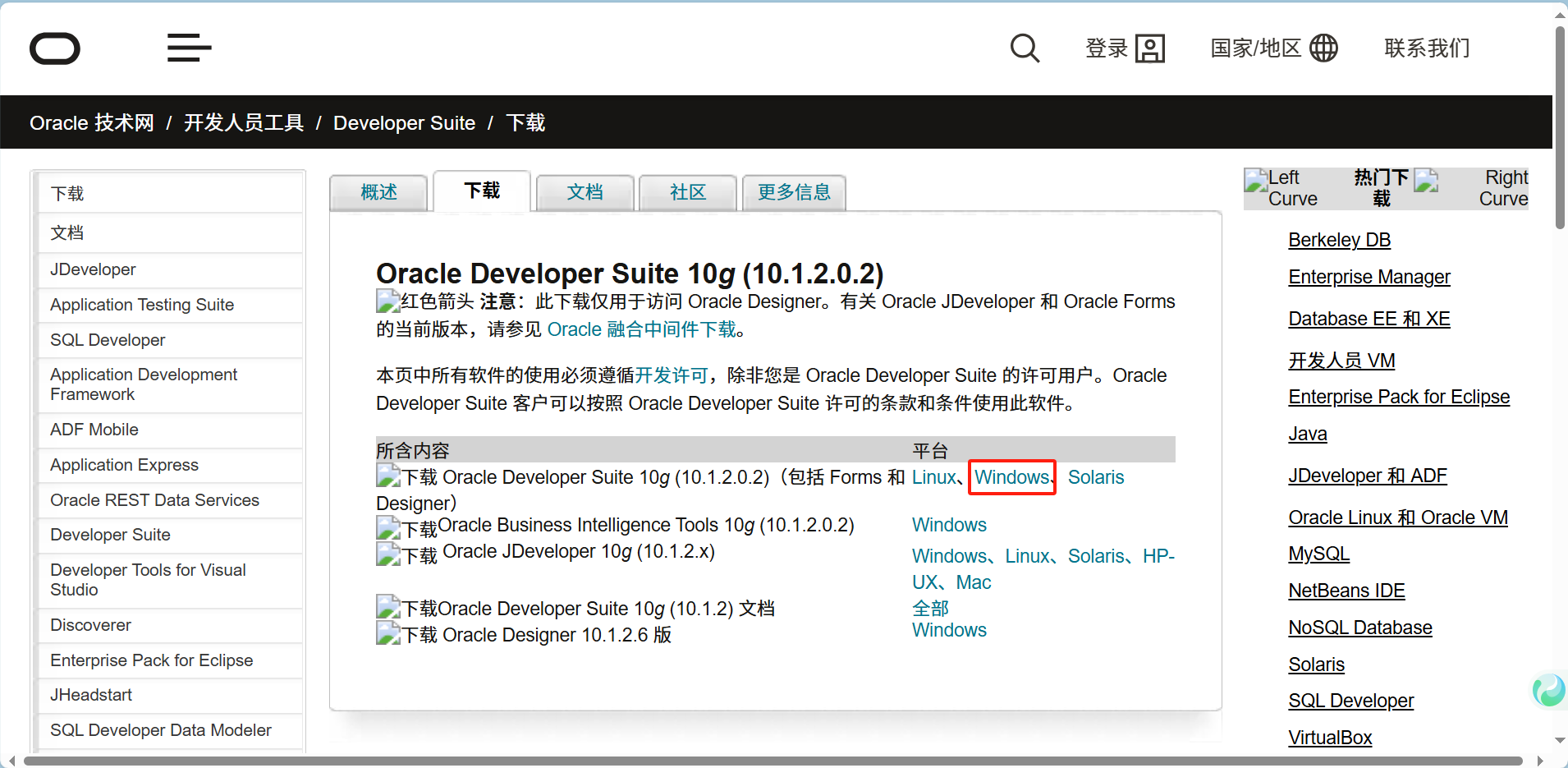This screenshot has width=1568, height=768.
Task: Click Windows link for Business Intelligence Tools
Action: pos(949,525)
